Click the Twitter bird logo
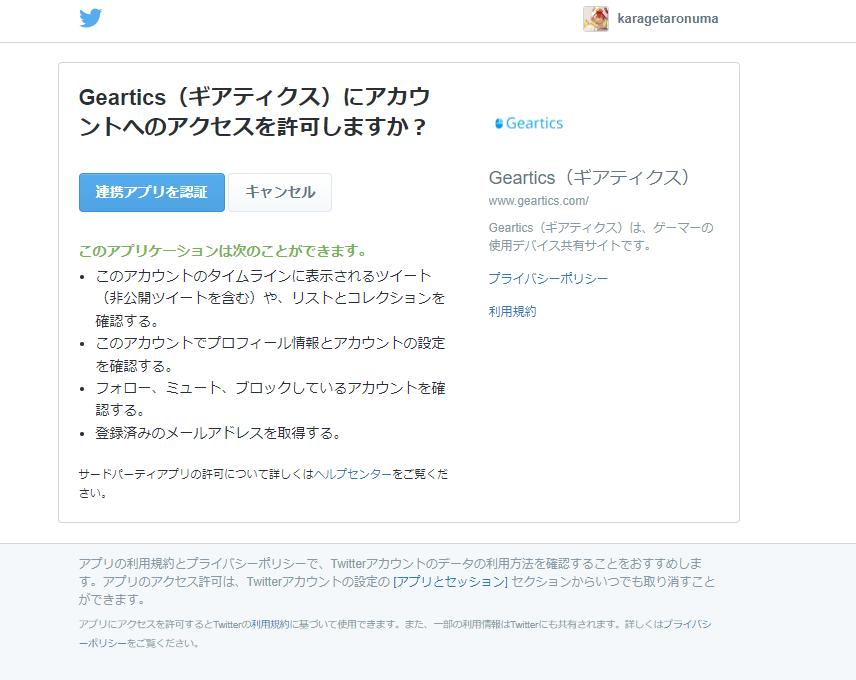Screen dimensions: 856x680 (x=91, y=17)
